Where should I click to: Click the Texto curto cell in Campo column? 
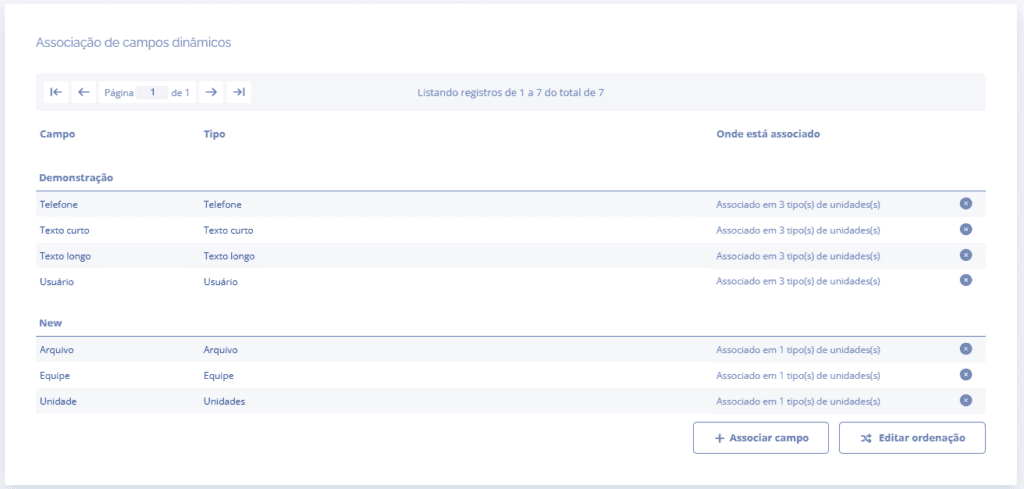tap(65, 230)
